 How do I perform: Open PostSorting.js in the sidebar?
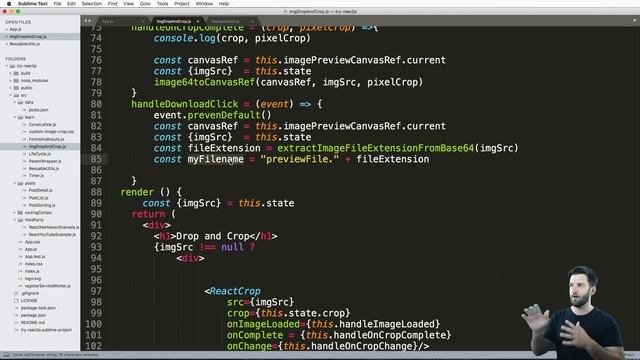(42, 205)
